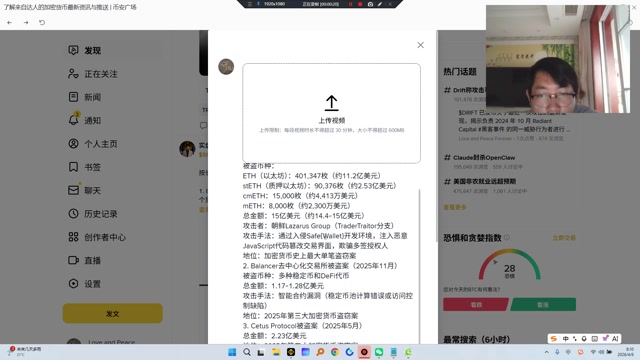640x360 pixels.
Task: Click the 创作者中心 grid icon
Action: [73, 237]
